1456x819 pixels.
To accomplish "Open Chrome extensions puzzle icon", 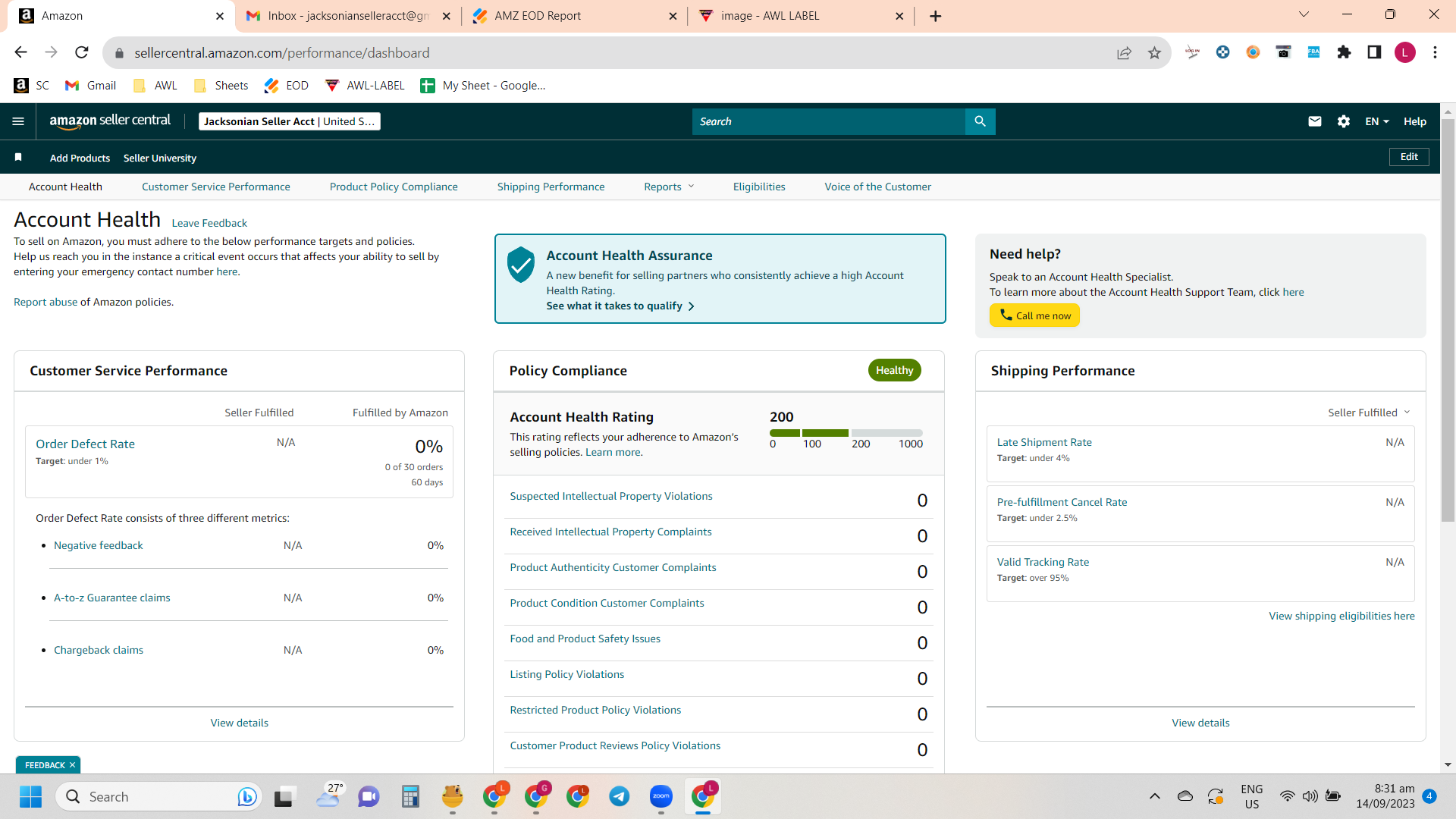I will 1344,52.
